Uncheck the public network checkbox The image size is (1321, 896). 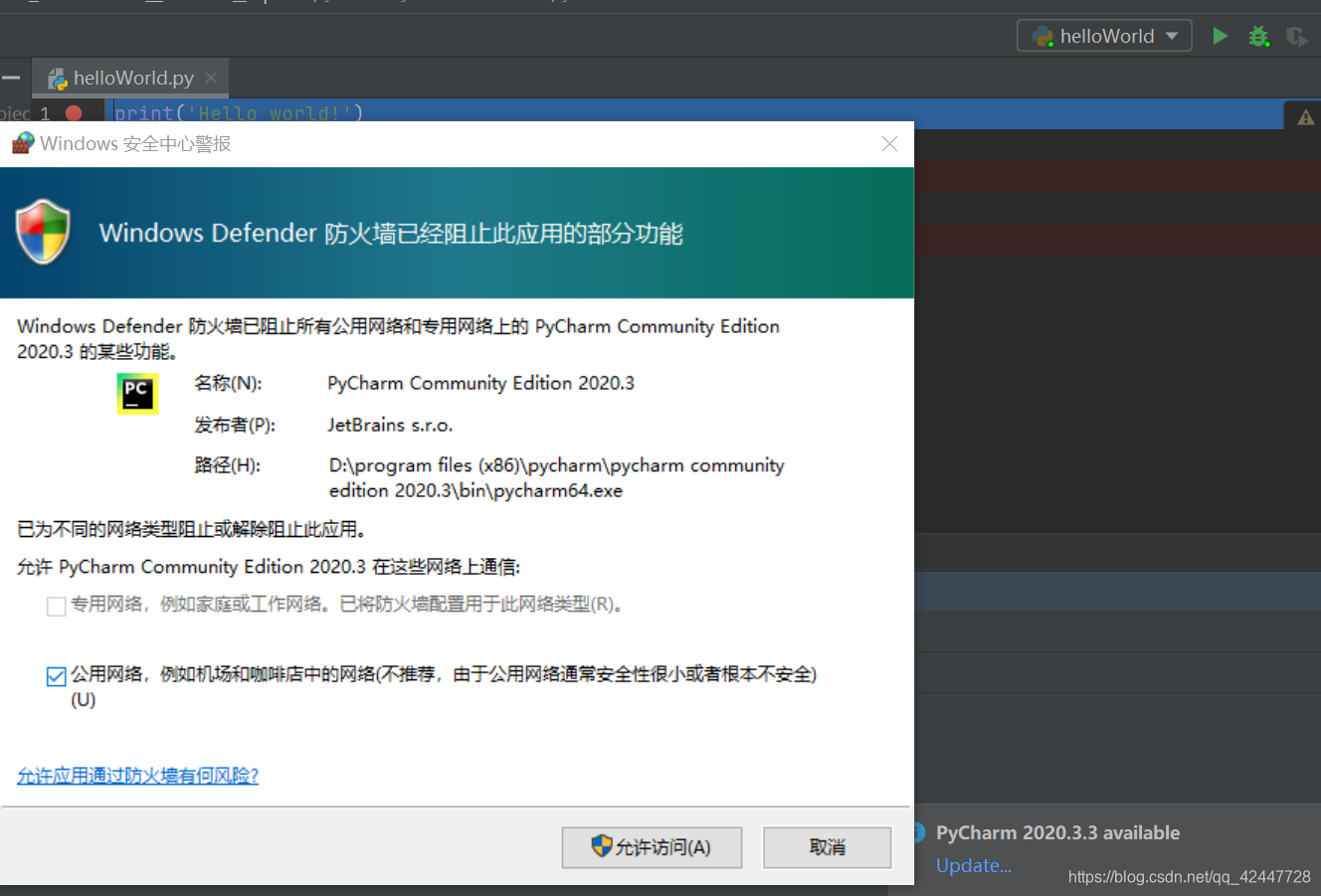pyautogui.click(x=57, y=676)
